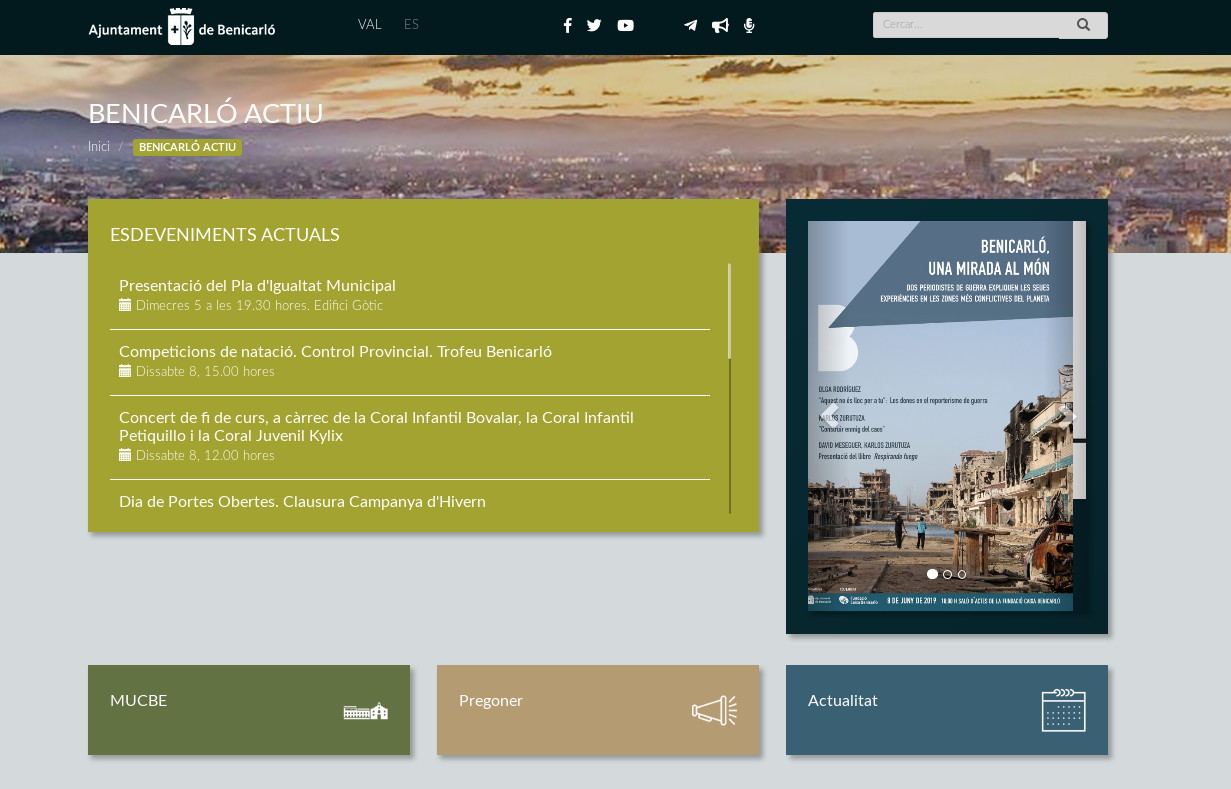Open the MUCBE tile
This screenshot has height=789, width=1231.
(249, 710)
